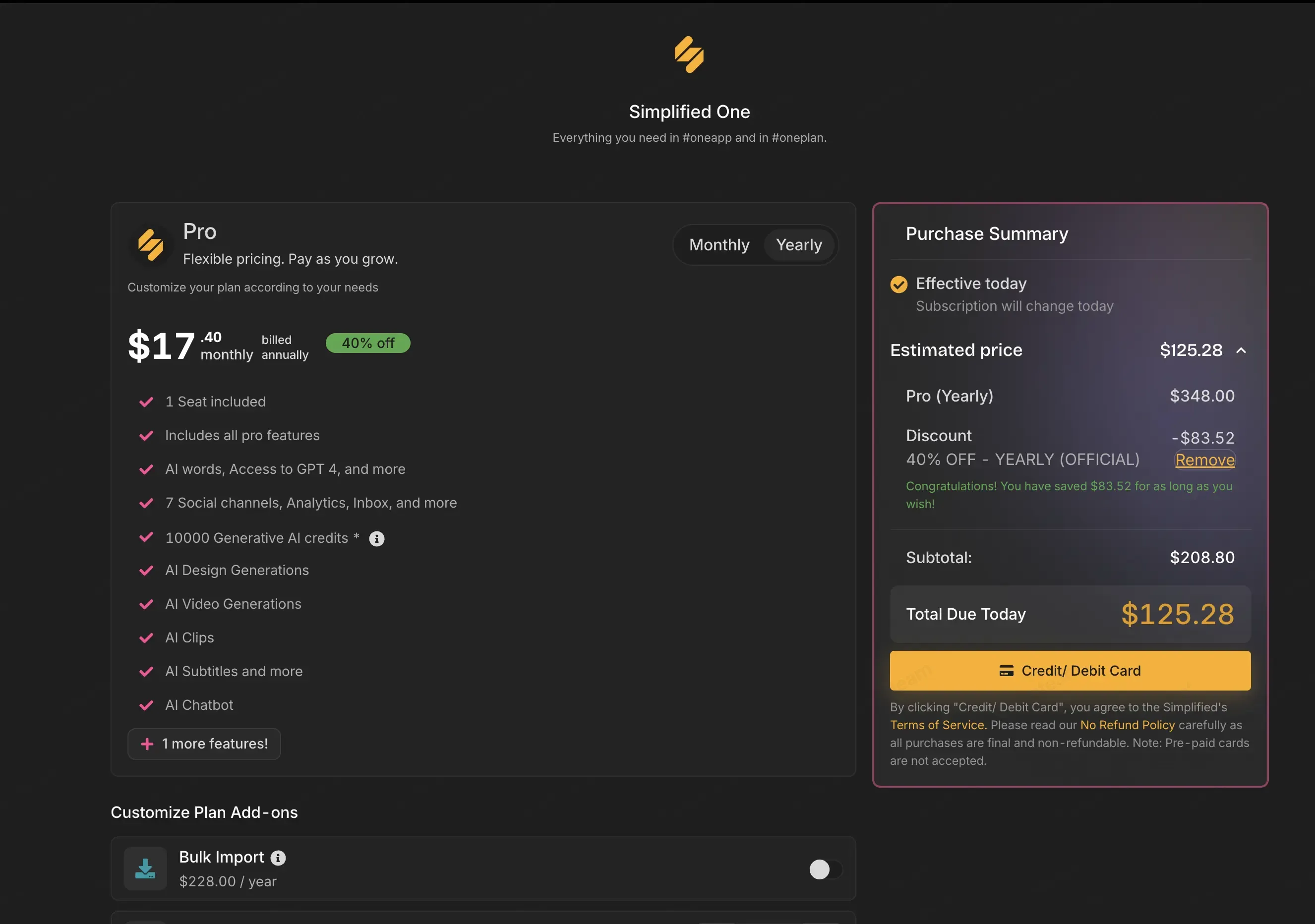Click the Subtotal value $208.80
This screenshot has height=924, width=1315.
click(x=1202, y=558)
